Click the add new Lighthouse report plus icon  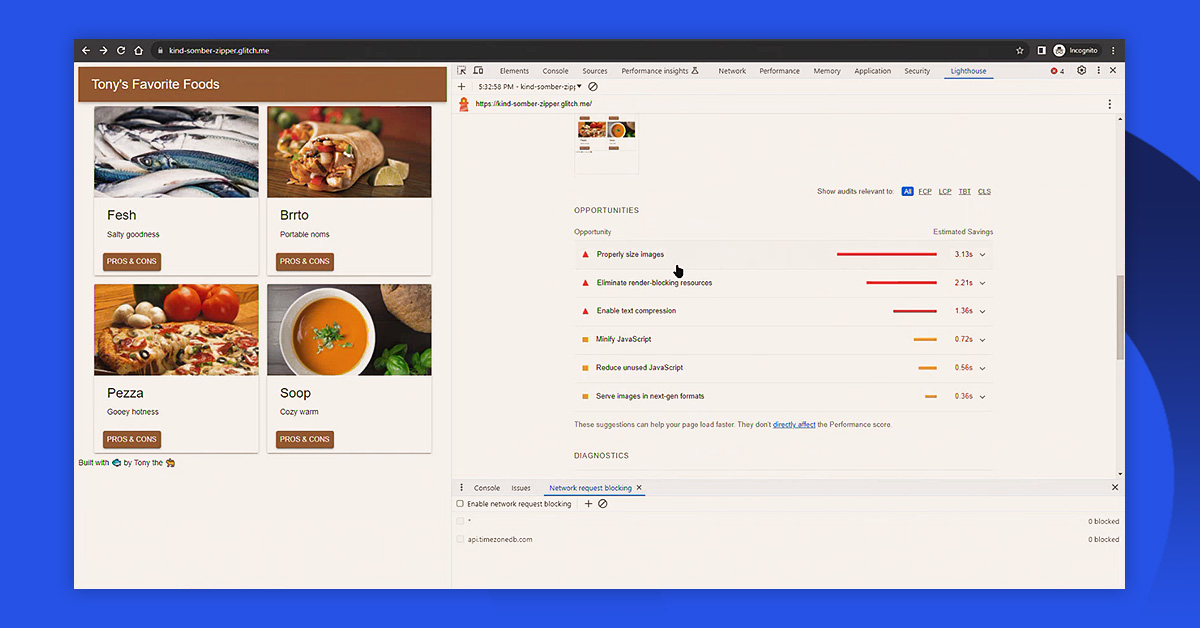pyautogui.click(x=461, y=87)
